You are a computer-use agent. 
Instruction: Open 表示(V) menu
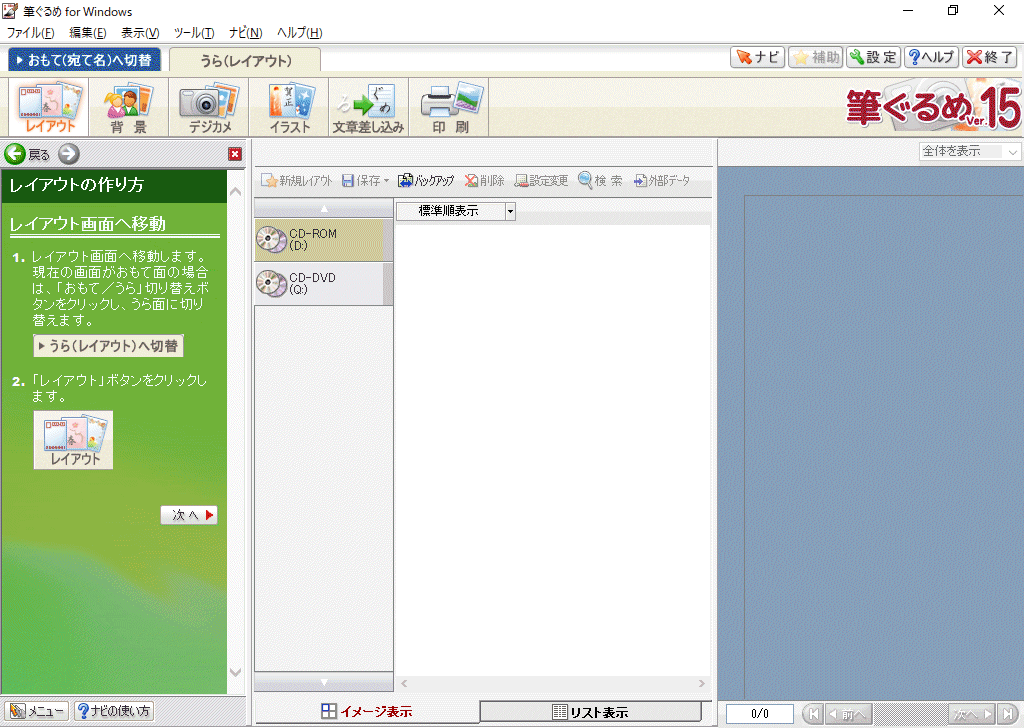140,33
